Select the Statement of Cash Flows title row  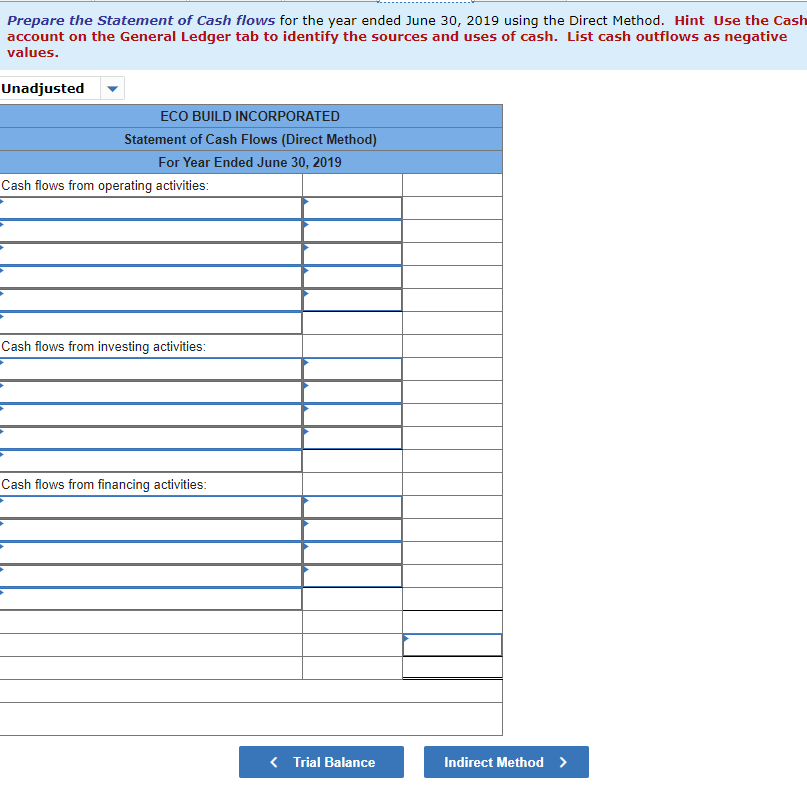[x=249, y=139]
